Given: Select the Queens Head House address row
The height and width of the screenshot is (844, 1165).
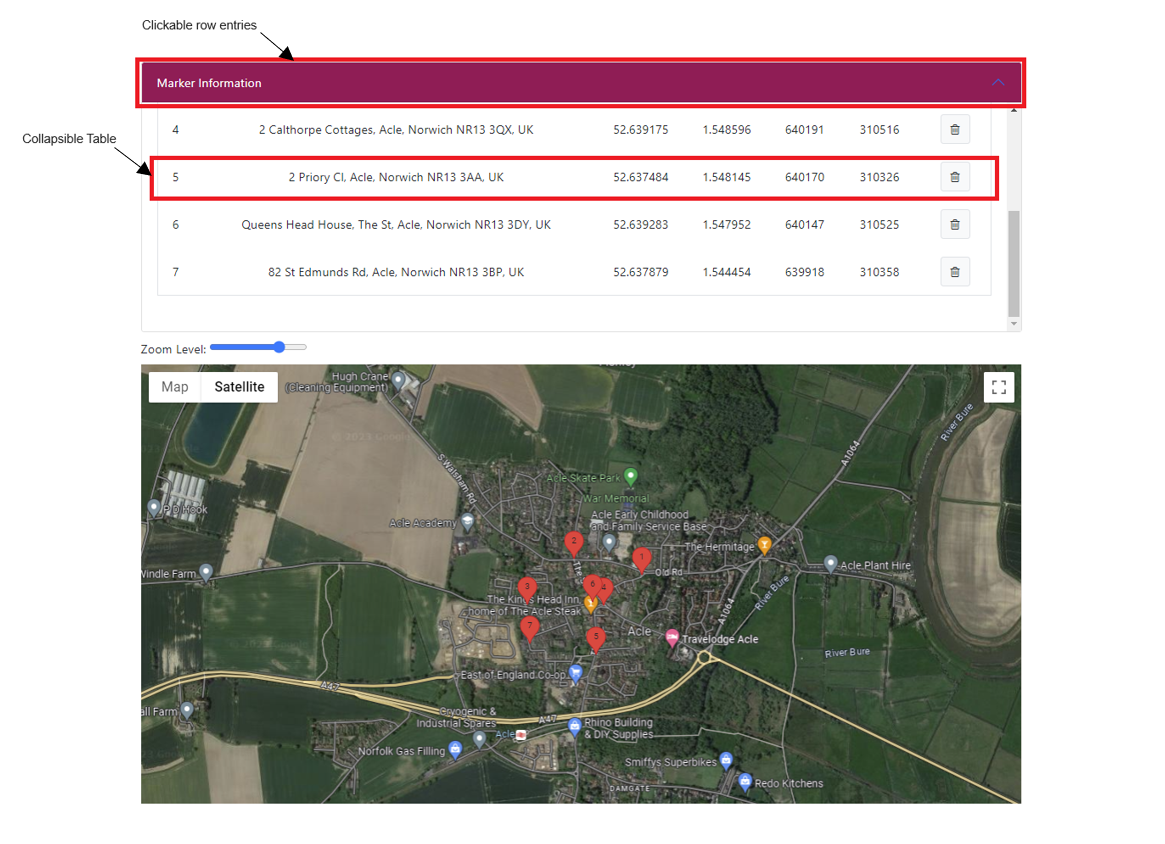Looking at the screenshot, I should (x=396, y=225).
